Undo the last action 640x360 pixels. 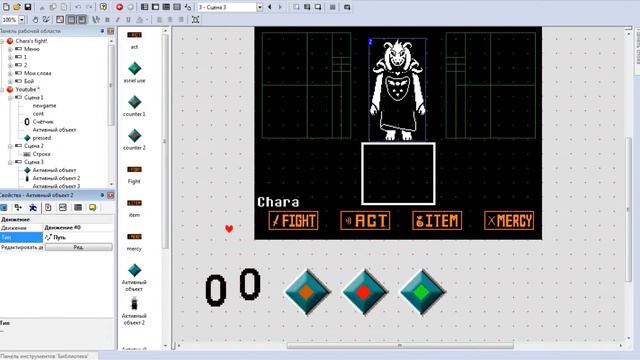pos(78,7)
